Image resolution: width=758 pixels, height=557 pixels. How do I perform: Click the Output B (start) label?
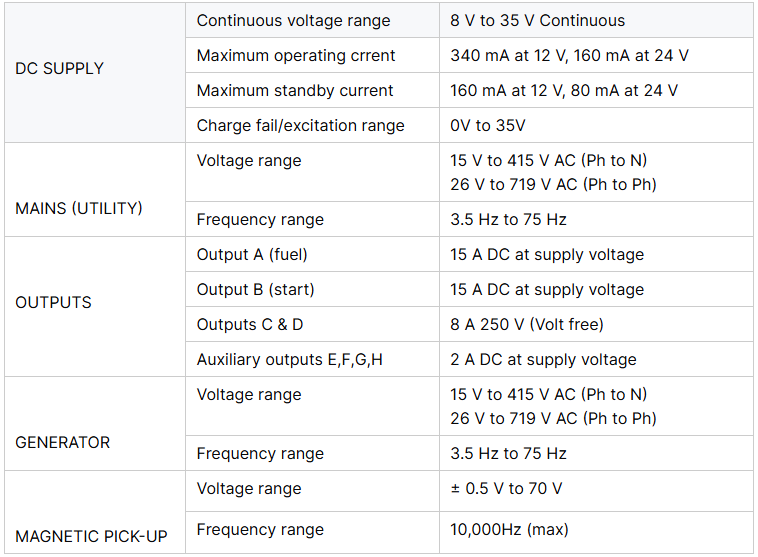(255, 289)
